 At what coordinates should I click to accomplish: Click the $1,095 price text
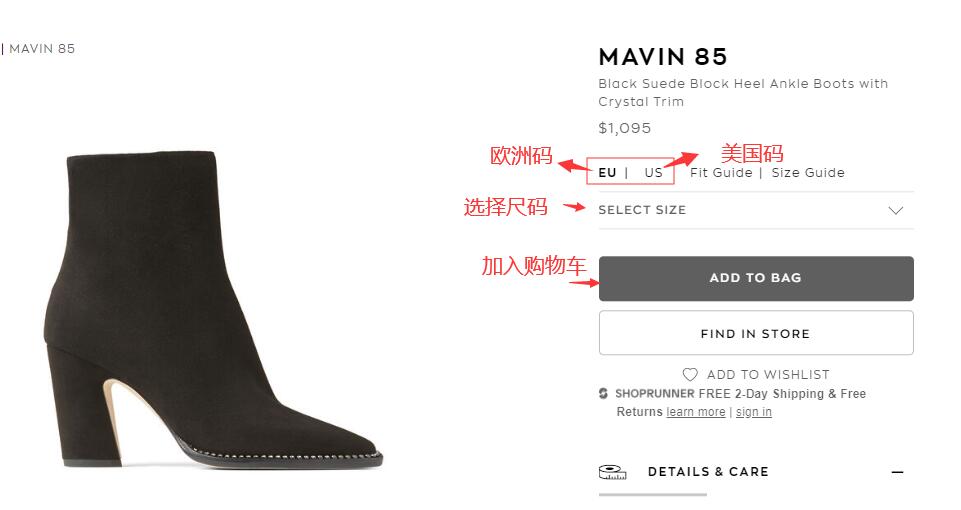point(625,128)
